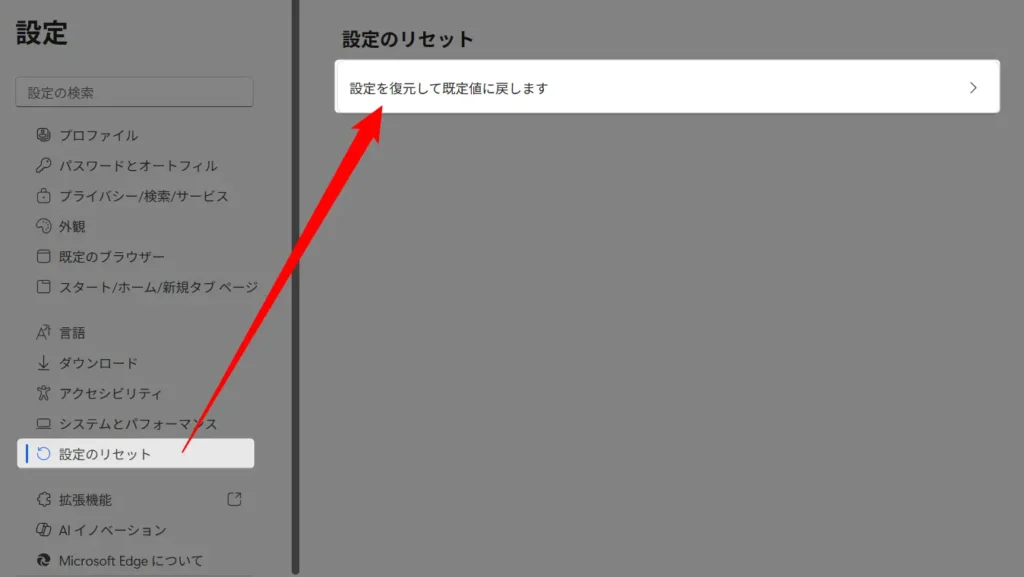Click 設定を復元して既定値に戻します text
The width and height of the screenshot is (1024, 577).
449,88
